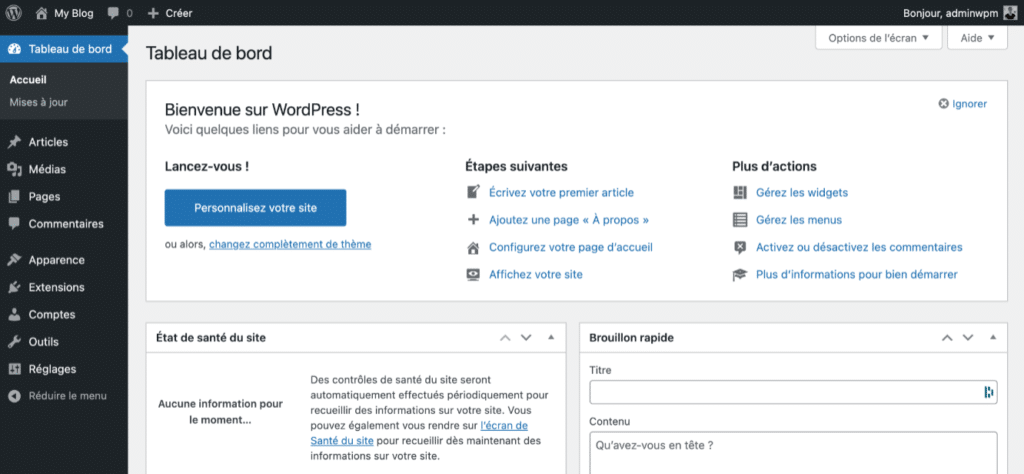Move Brouillon rapide panel down
The height and width of the screenshot is (474, 1024).
pyautogui.click(x=968, y=338)
